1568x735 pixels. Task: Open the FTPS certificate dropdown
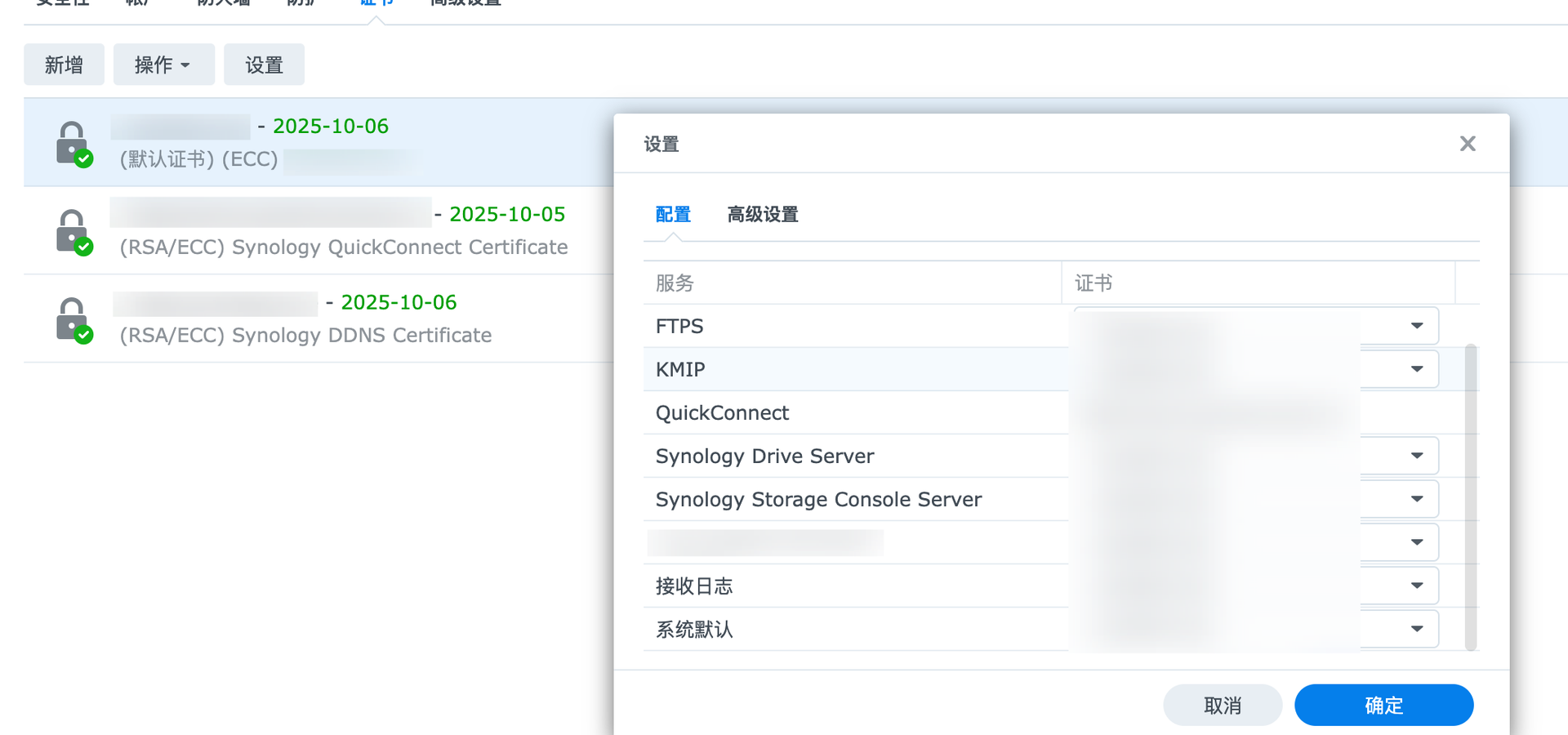click(1419, 325)
